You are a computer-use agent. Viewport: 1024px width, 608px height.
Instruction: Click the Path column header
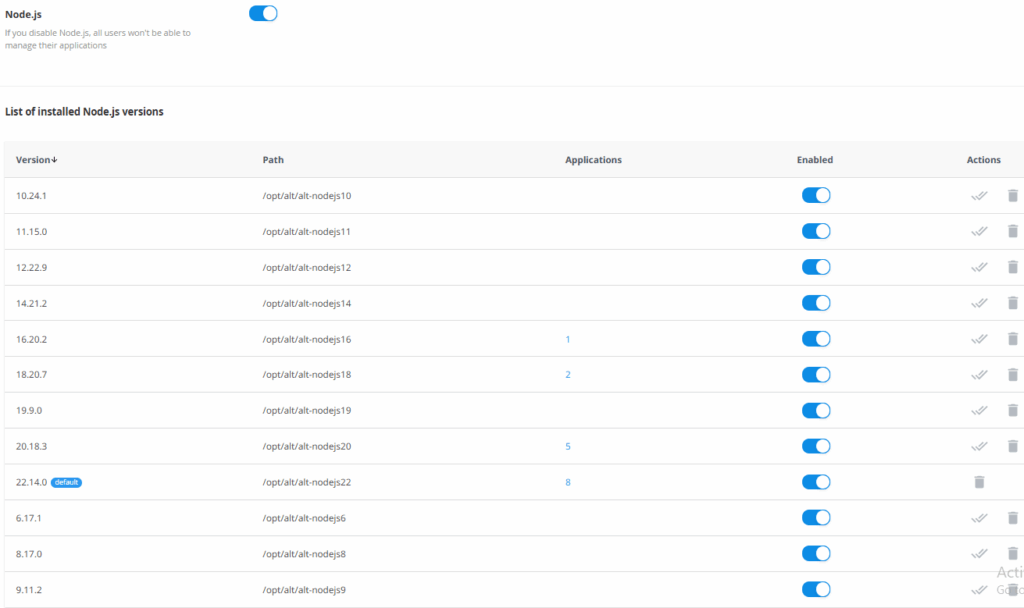(272, 159)
